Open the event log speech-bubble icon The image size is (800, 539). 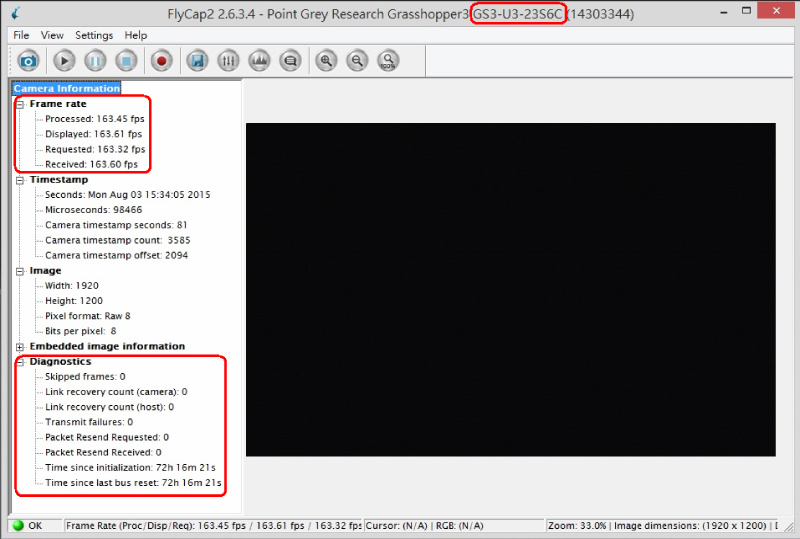pos(290,61)
